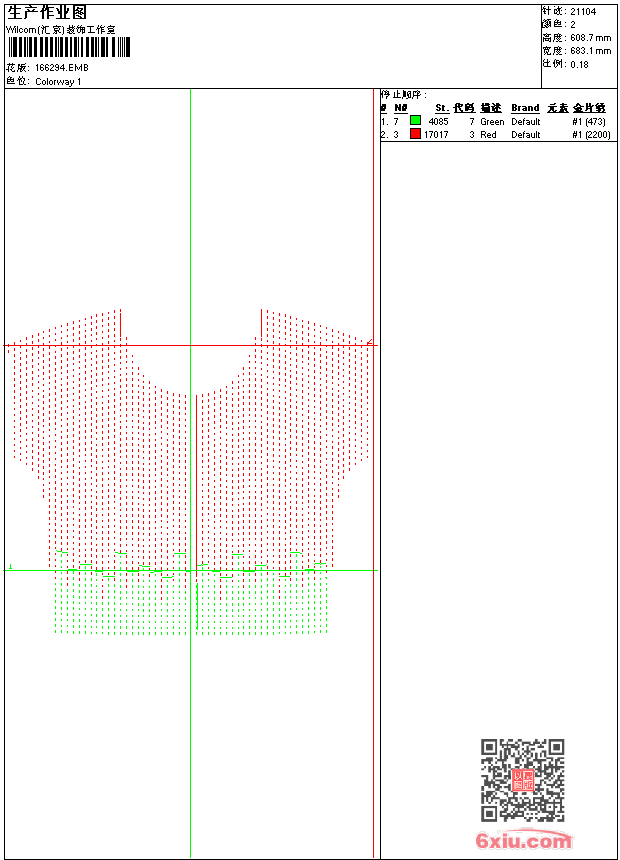Click the '代码' column header
Screen dimensions: 620x860
pyautogui.click(x=464, y=108)
